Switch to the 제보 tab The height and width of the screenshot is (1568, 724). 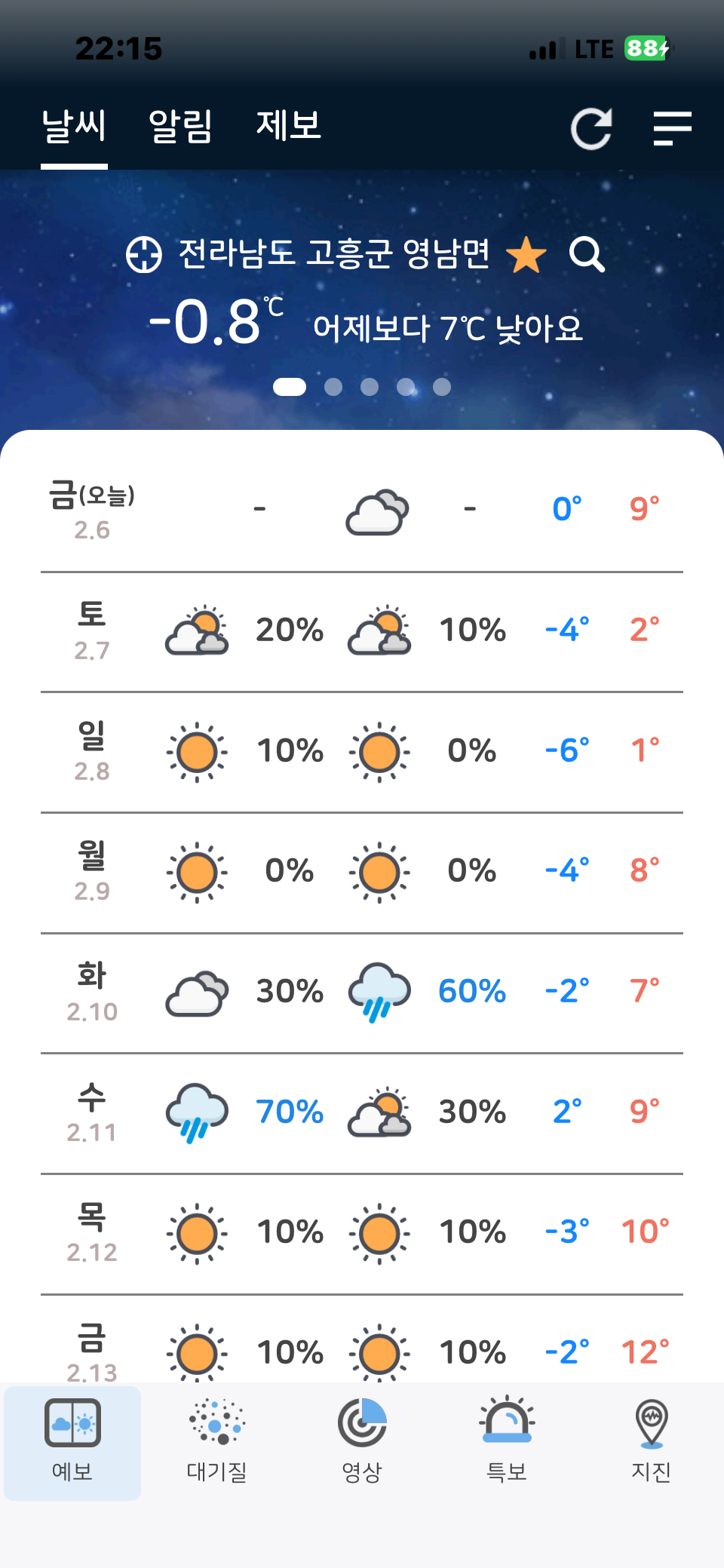coord(289,126)
